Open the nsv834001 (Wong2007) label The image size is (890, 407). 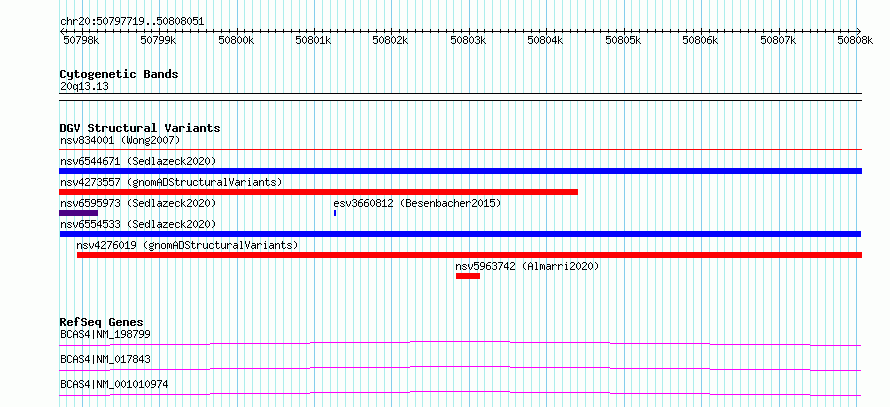[120, 140]
